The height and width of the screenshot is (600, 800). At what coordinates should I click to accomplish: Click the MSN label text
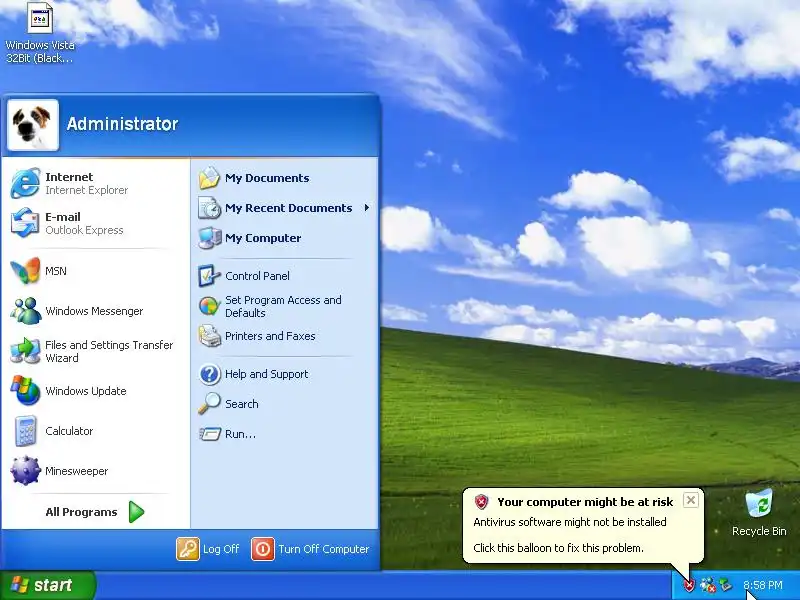(56, 271)
